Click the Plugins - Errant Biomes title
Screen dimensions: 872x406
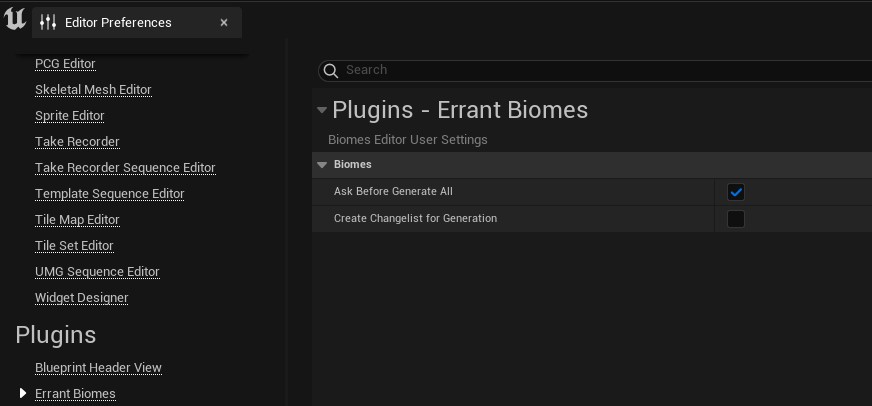coord(460,110)
